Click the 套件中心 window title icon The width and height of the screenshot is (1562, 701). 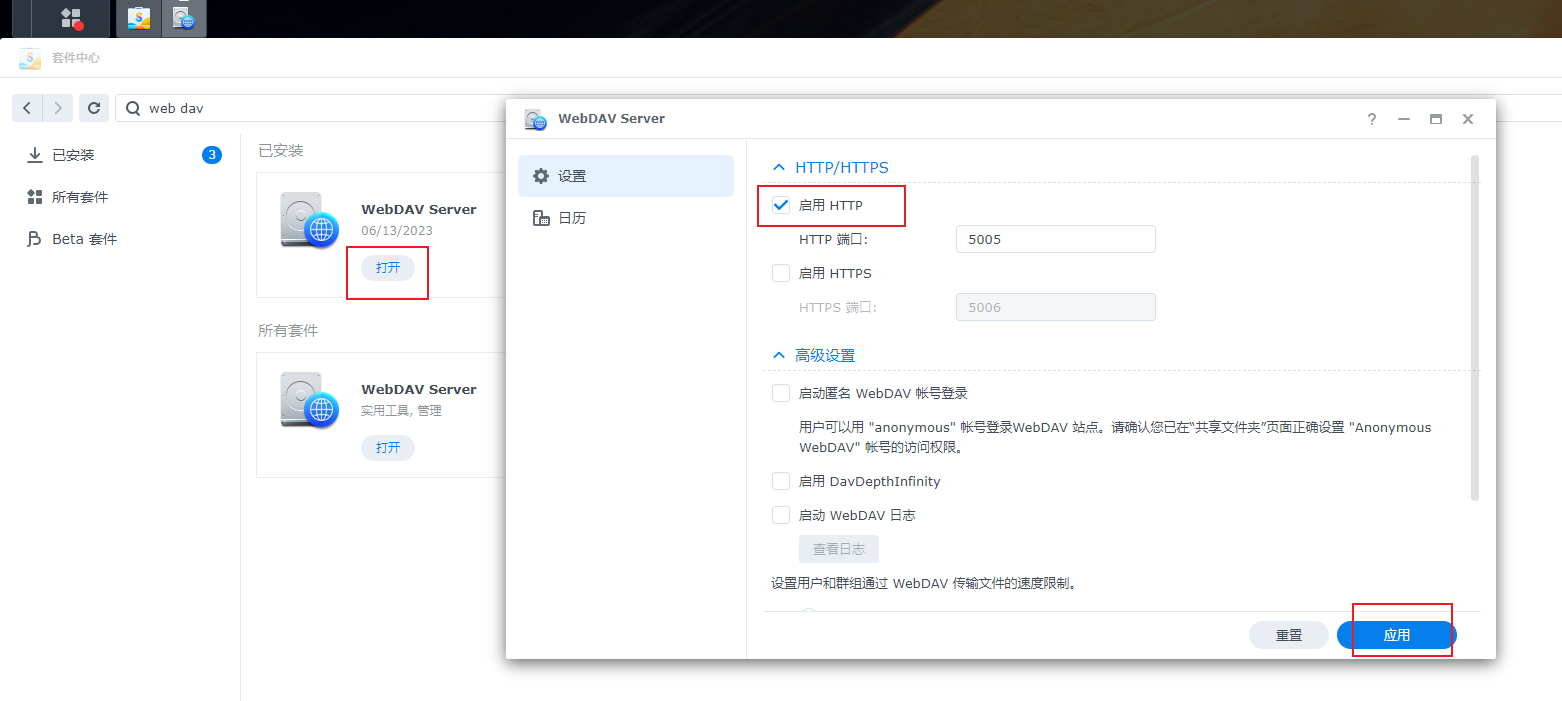click(30, 58)
